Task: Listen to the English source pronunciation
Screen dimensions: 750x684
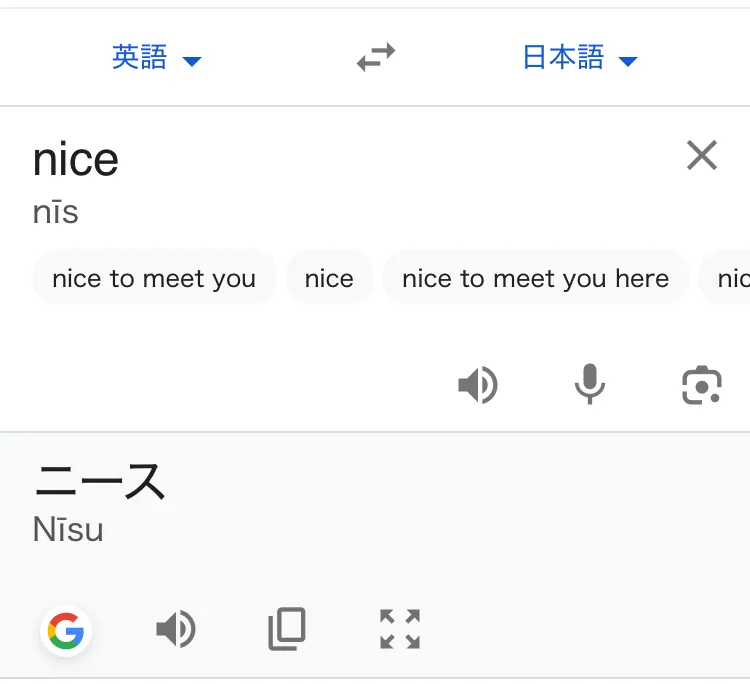Action: 478,385
